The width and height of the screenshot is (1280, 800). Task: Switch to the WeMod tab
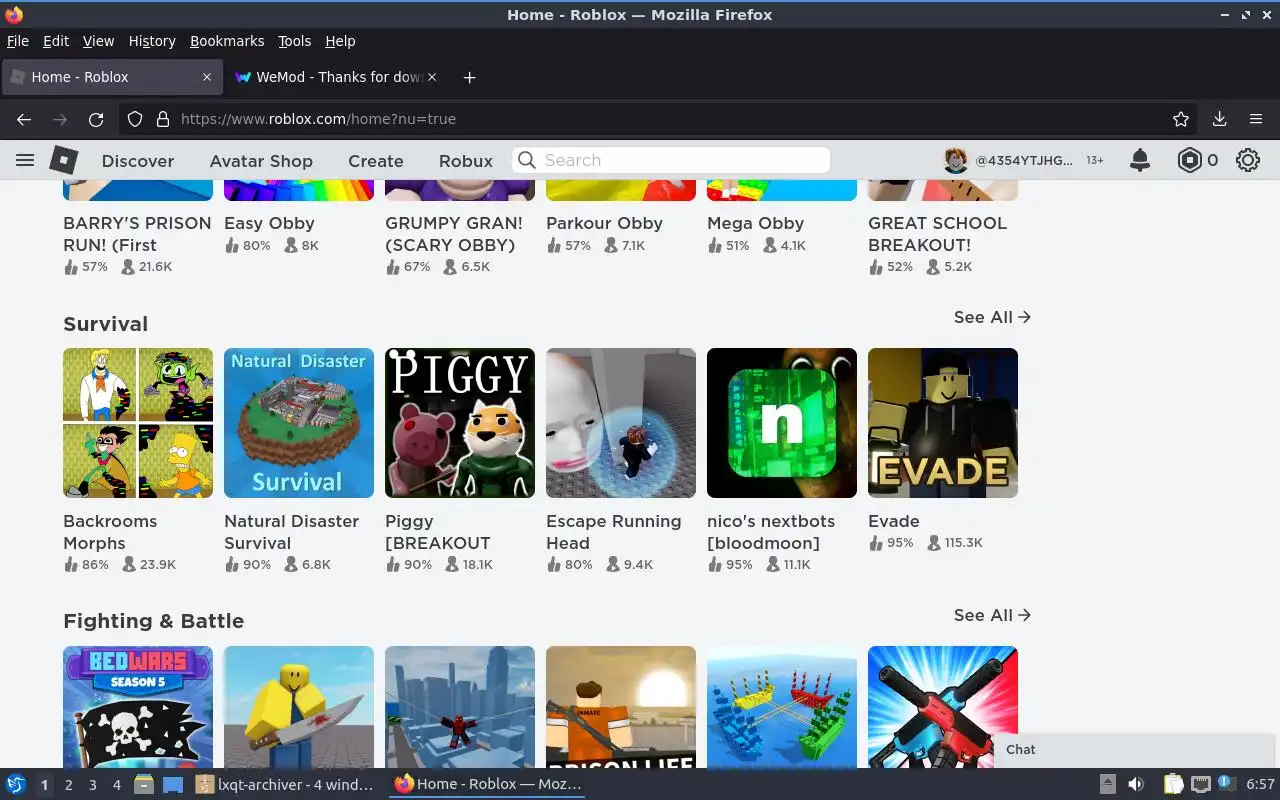(x=336, y=77)
